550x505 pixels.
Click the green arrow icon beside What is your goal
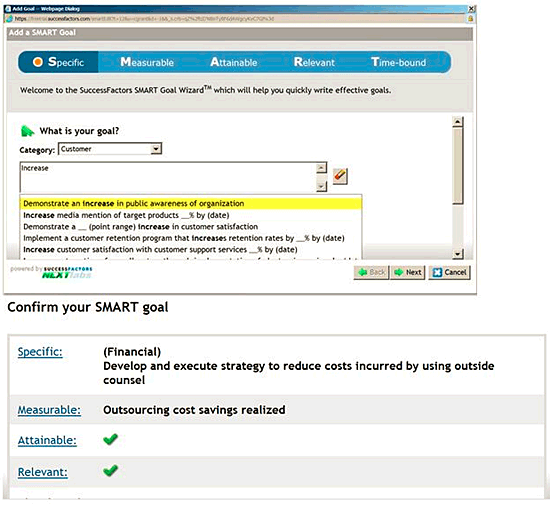point(28,131)
